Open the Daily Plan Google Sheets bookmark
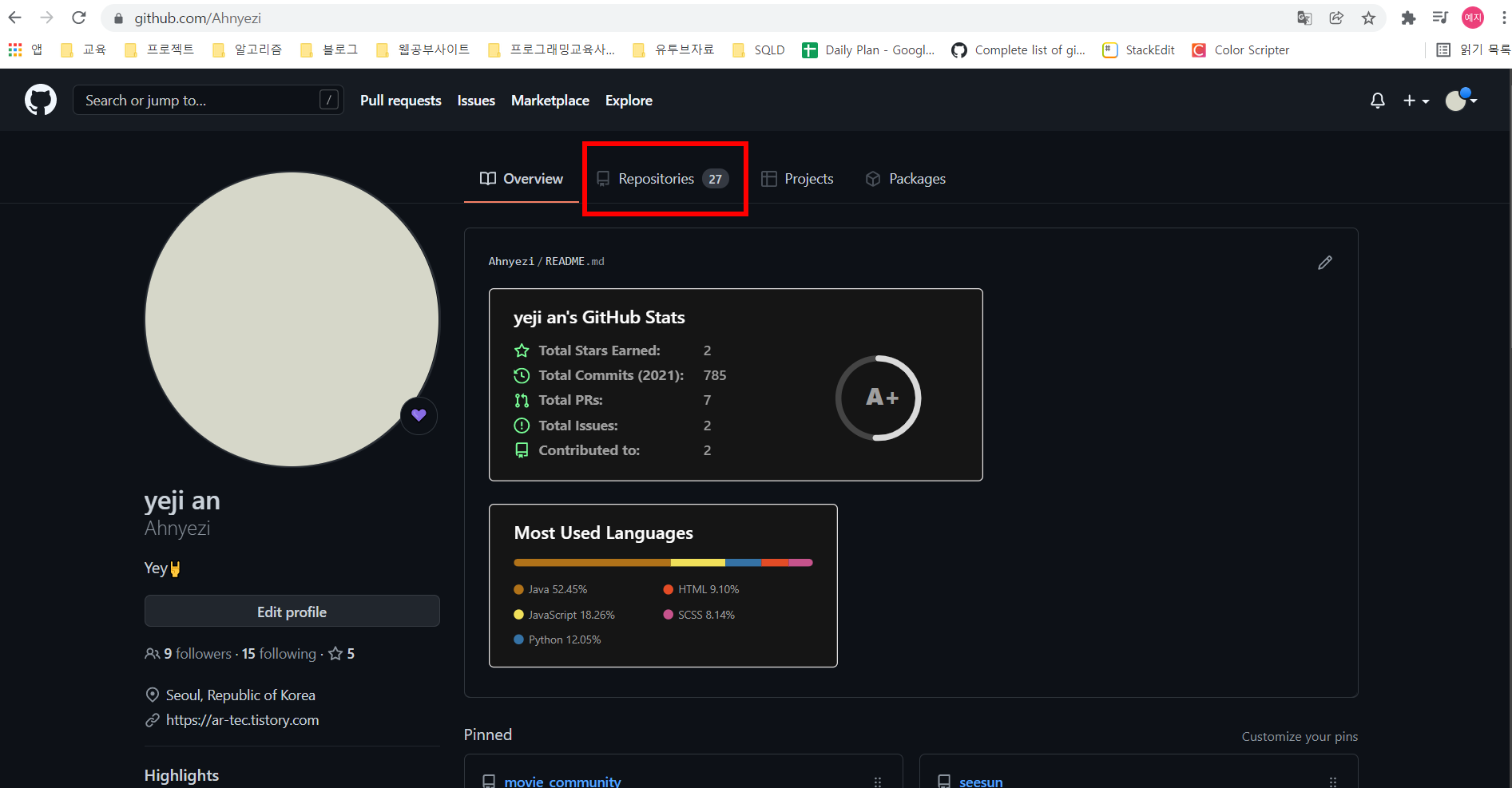The image size is (1512, 788). coord(868,49)
